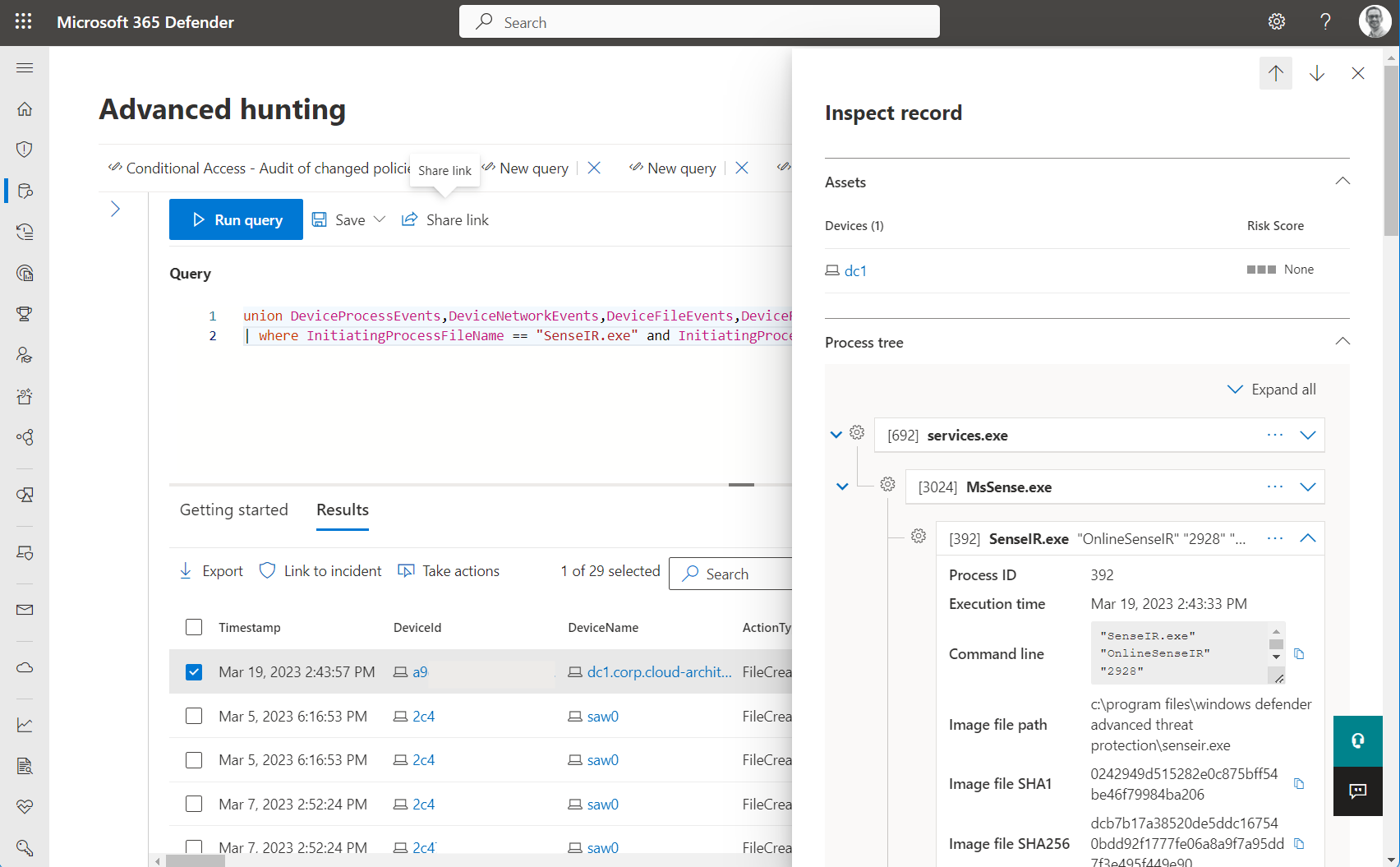Switch to the first New query tab
Image resolution: width=1400 pixels, height=867 pixels.
click(526, 168)
